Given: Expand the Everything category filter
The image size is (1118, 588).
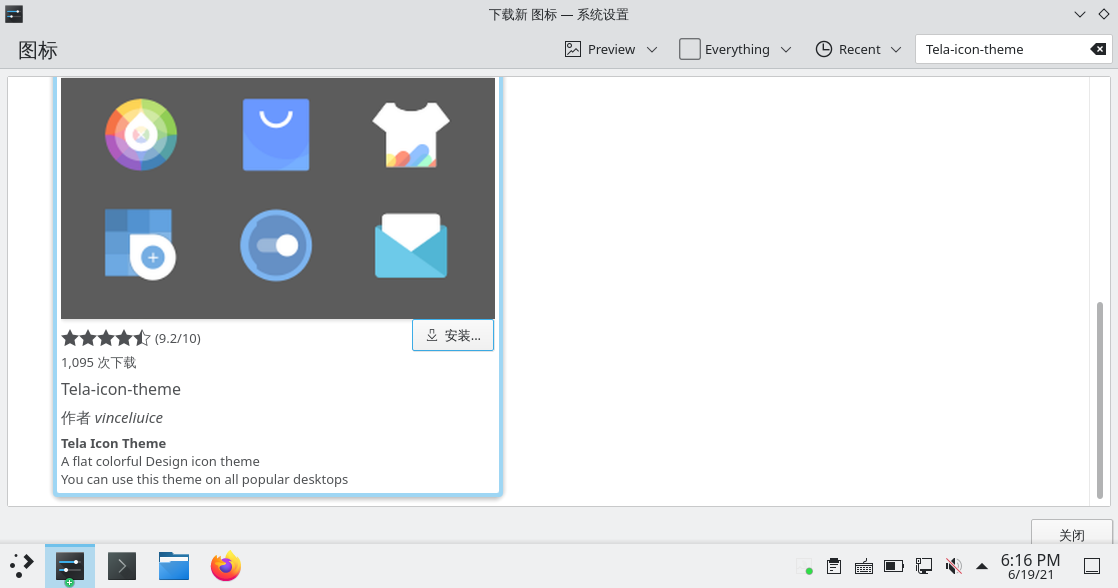Looking at the screenshot, I should [735, 49].
